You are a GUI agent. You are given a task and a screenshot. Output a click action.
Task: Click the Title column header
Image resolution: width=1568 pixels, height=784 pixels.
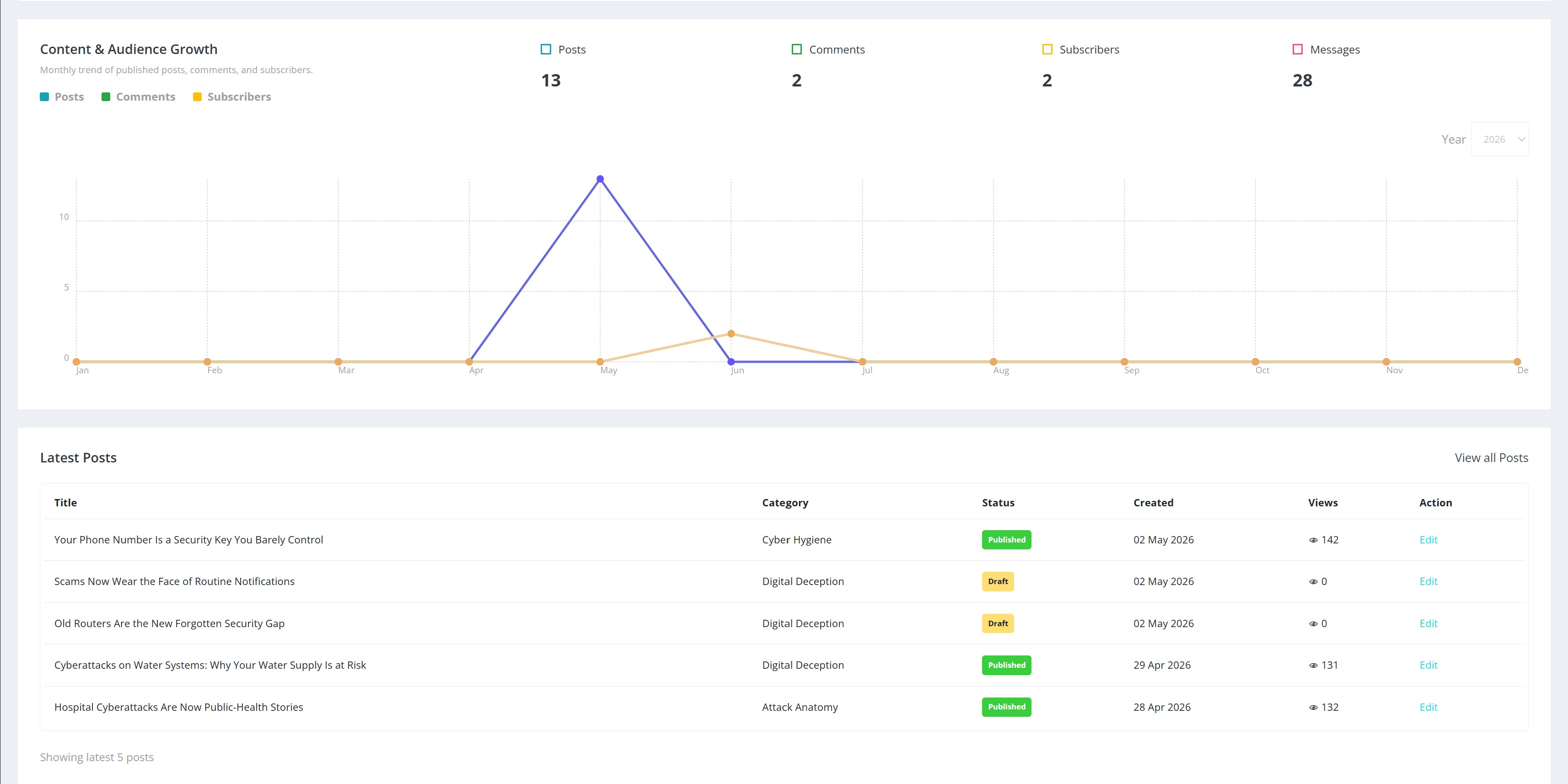(x=65, y=503)
